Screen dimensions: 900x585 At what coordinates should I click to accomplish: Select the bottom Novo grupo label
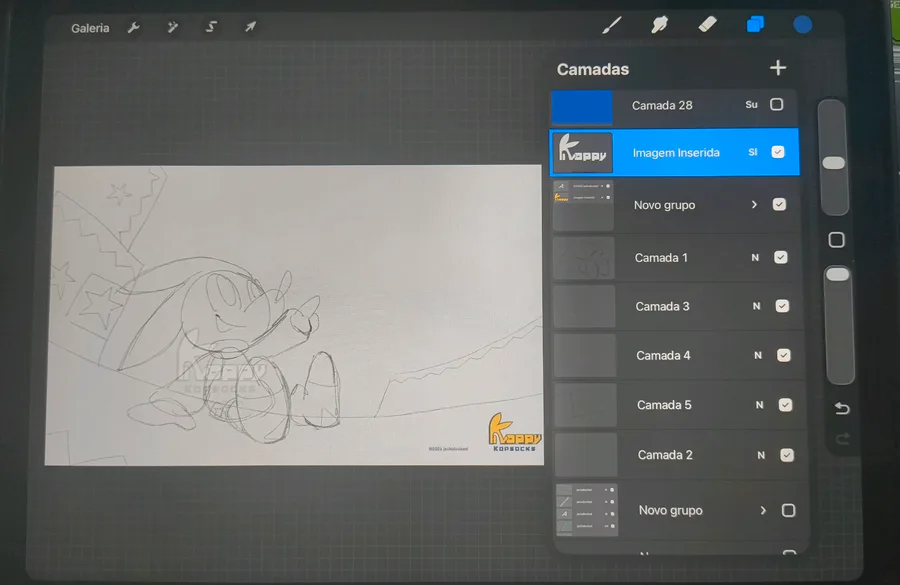(x=670, y=510)
